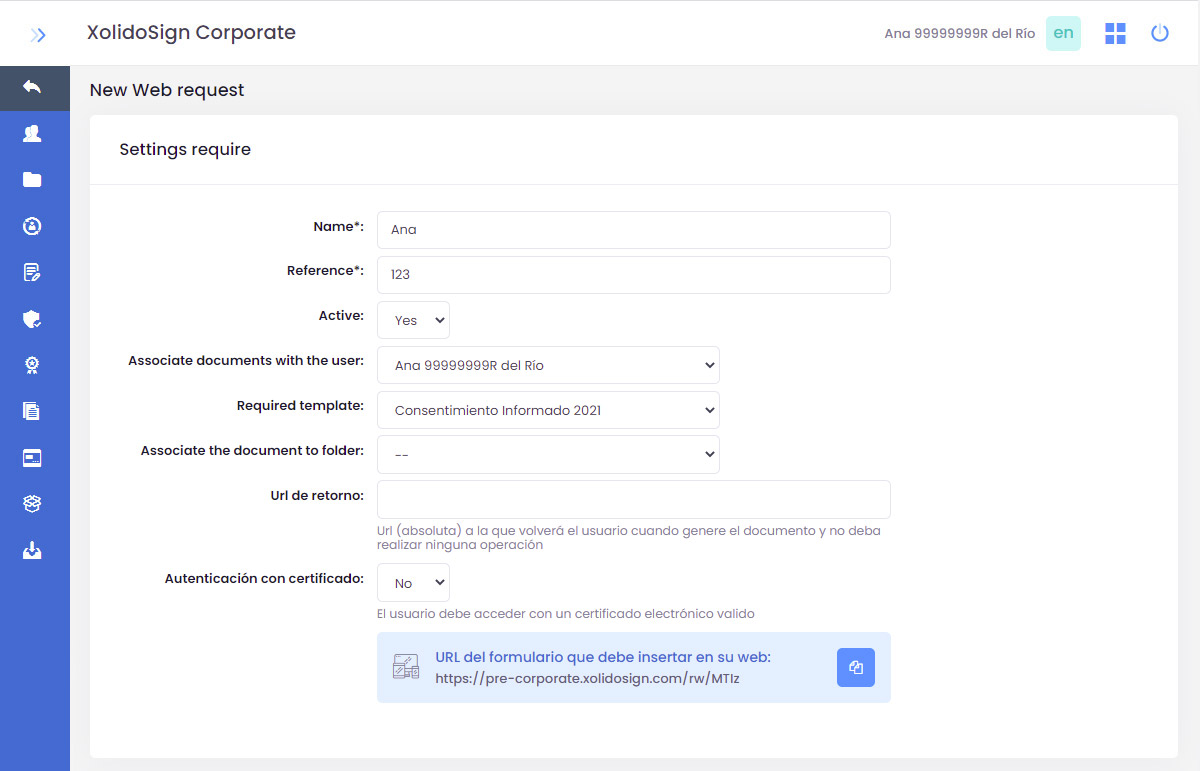
Task: Open the Active Yes dropdown
Action: point(413,320)
